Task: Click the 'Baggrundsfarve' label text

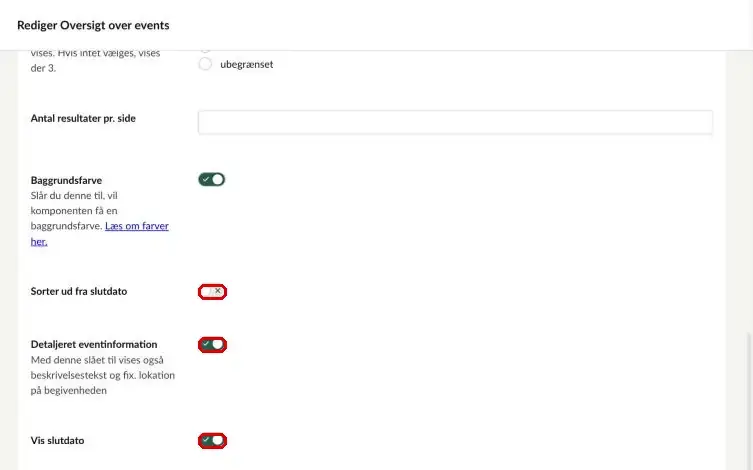Action: pos(66,180)
